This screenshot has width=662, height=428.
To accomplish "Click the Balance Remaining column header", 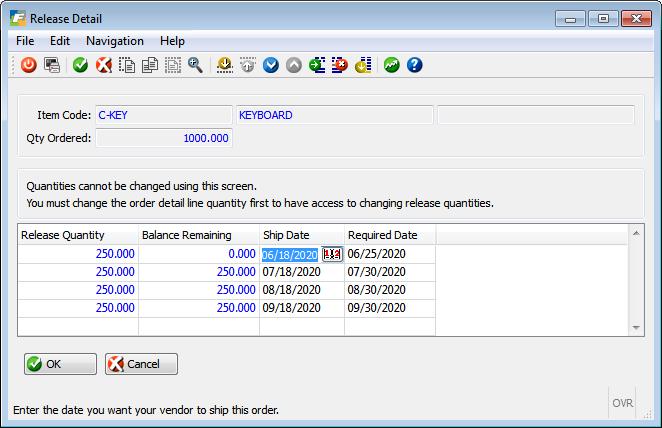I will 199,235.
